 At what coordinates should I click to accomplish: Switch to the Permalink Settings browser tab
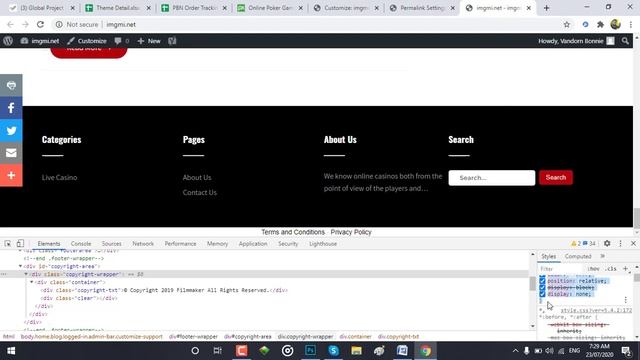pyautogui.click(x=422, y=8)
